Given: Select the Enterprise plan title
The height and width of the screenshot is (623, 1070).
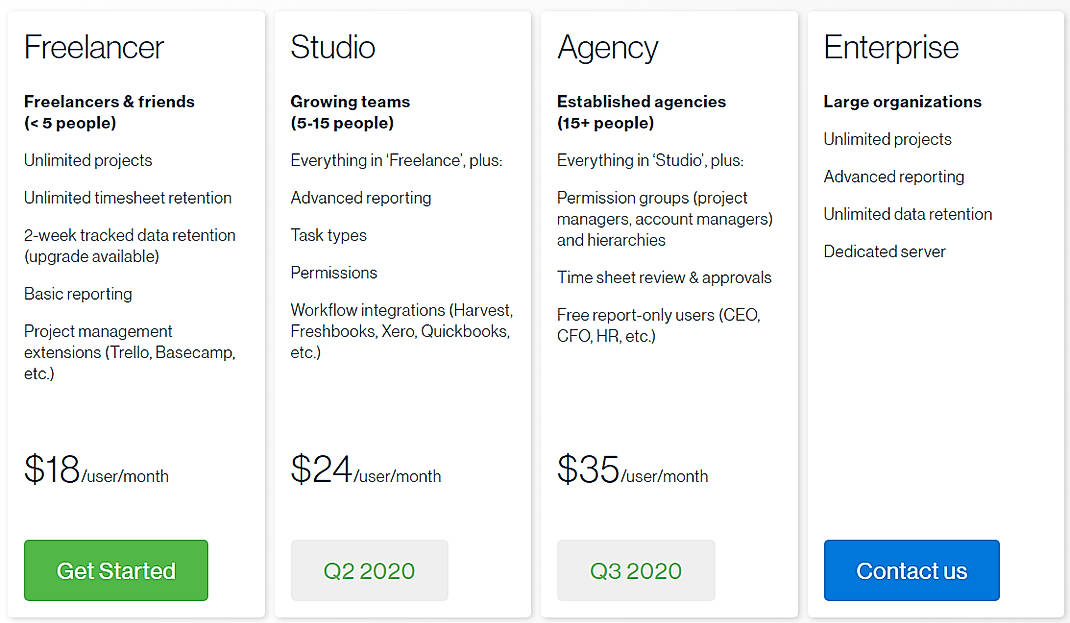Looking at the screenshot, I should tap(891, 47).
